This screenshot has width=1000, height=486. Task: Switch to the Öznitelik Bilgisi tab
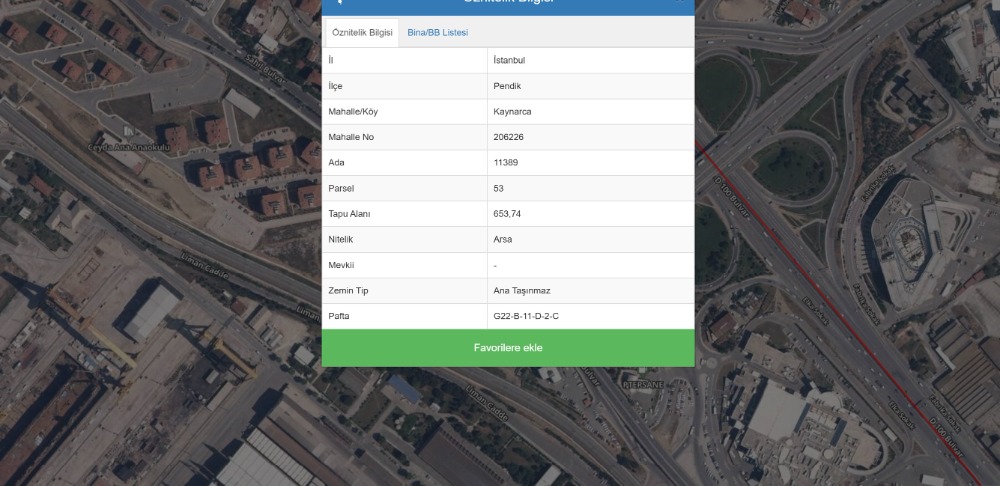[362, 33]
